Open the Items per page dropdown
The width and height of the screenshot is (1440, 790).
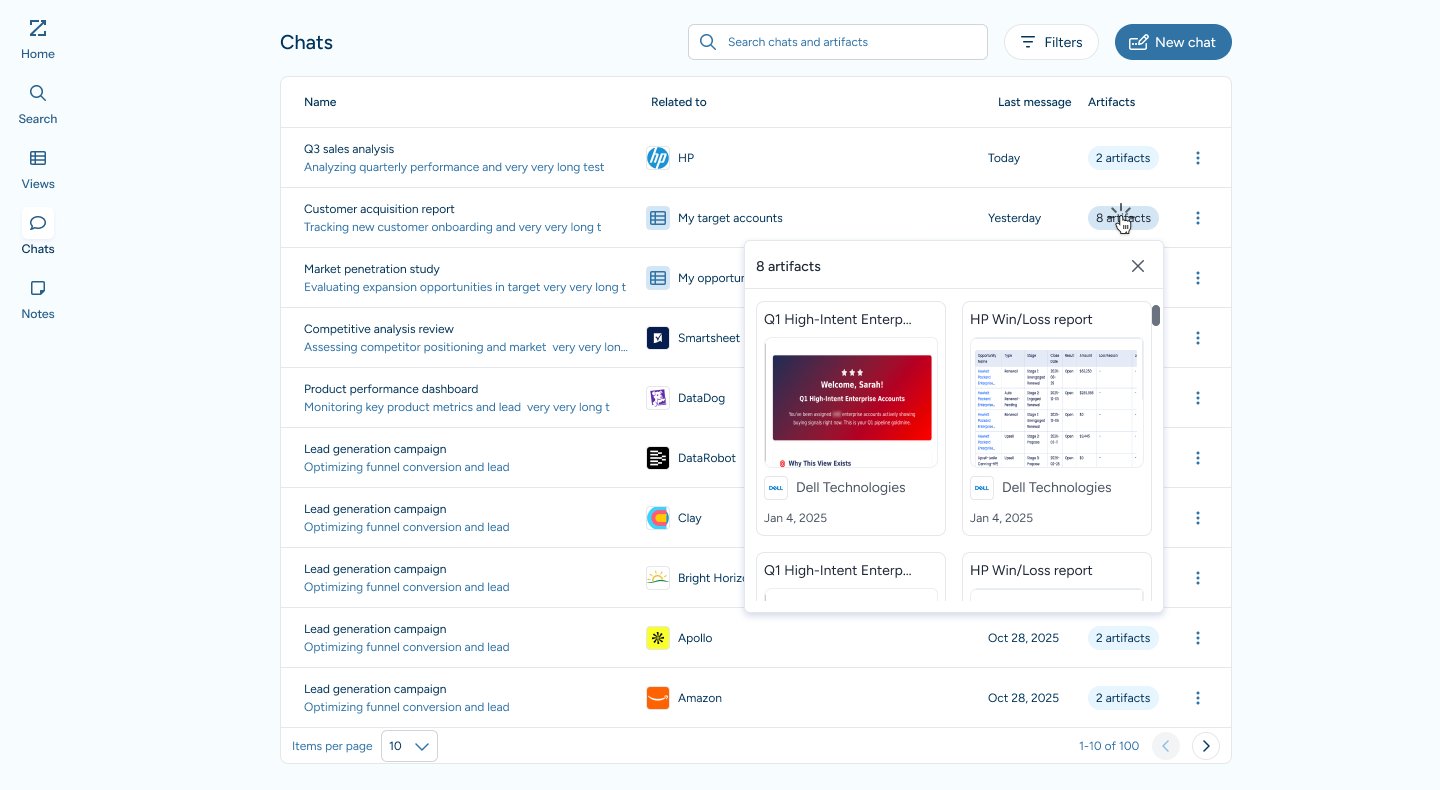click(x=409, y=746)
